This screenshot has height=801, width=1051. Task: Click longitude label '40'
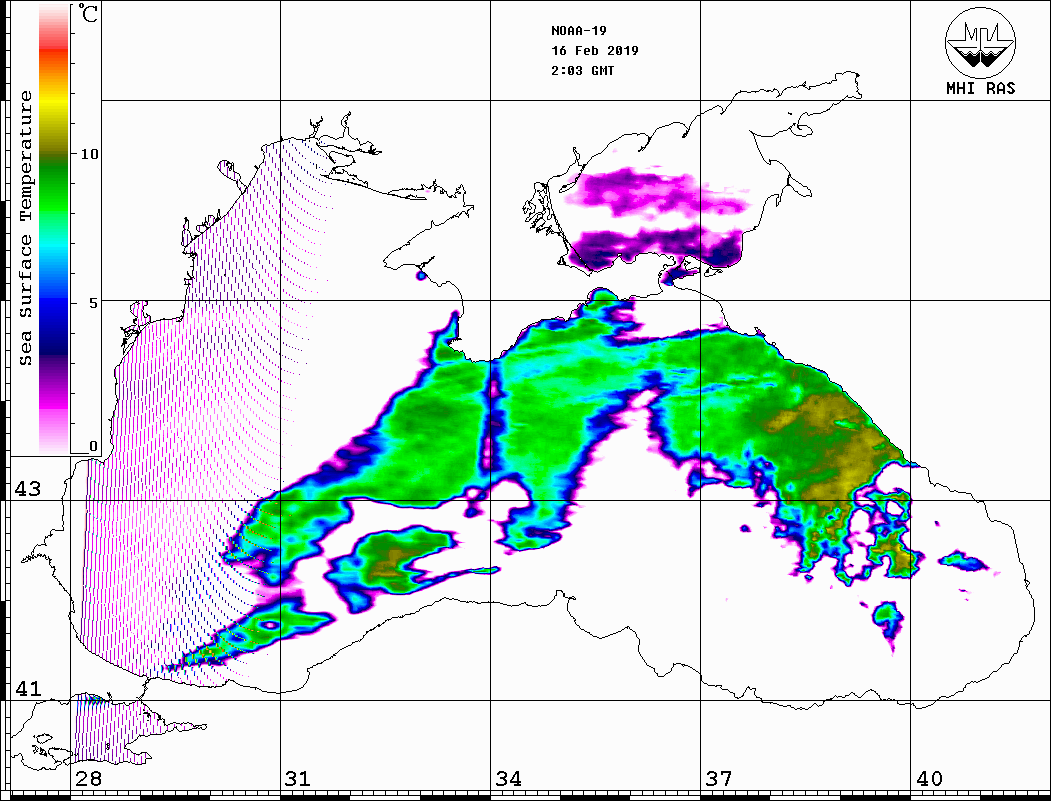929,779
